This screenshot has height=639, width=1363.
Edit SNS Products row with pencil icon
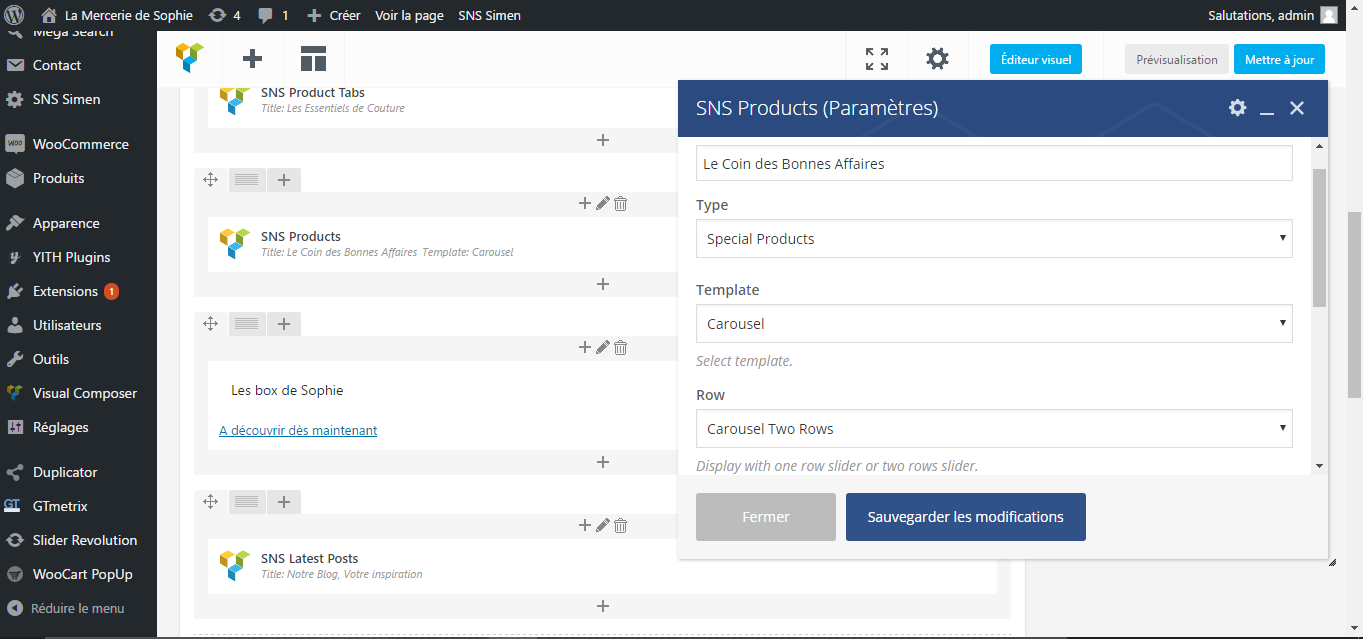click(602, 204)
